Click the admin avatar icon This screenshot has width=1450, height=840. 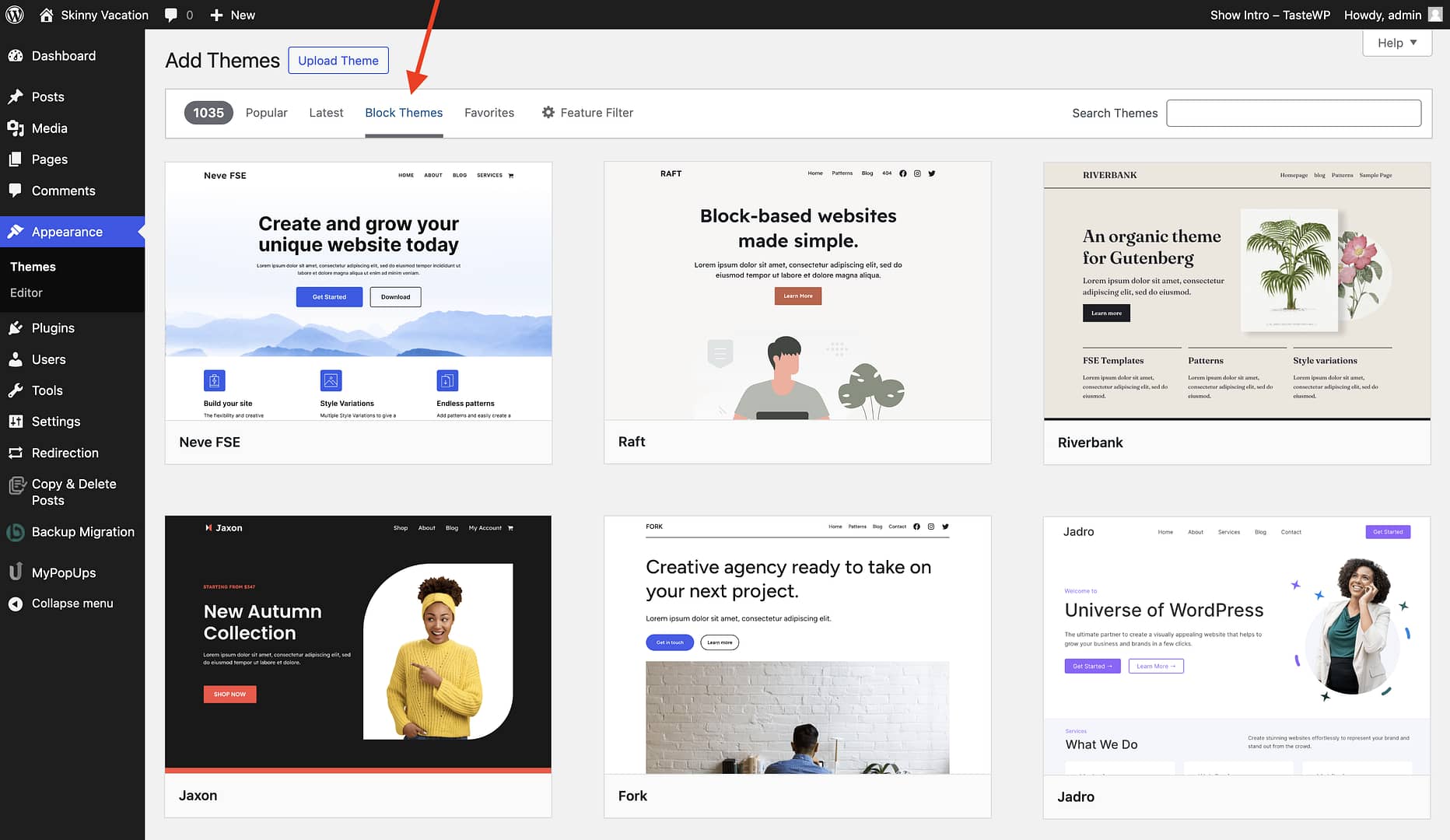point(1435,15)
